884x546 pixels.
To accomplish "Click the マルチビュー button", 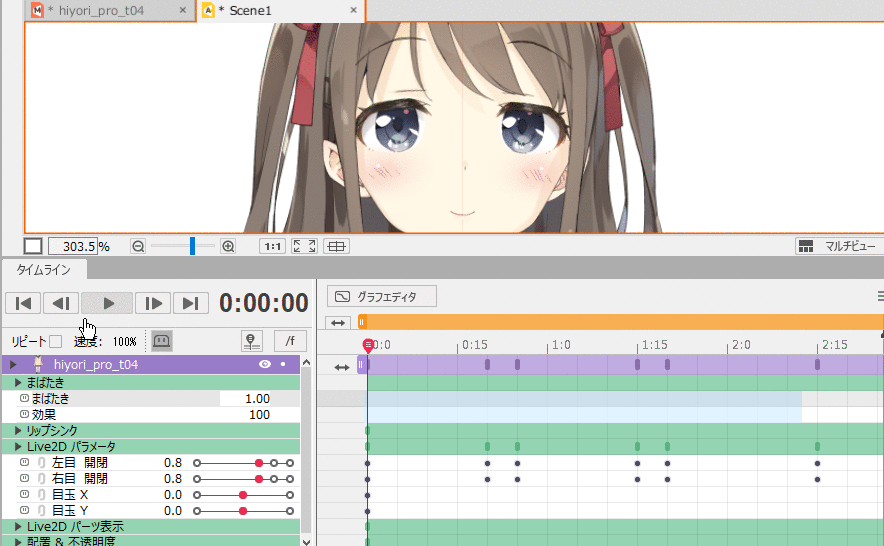I will [x=838, y=246].
